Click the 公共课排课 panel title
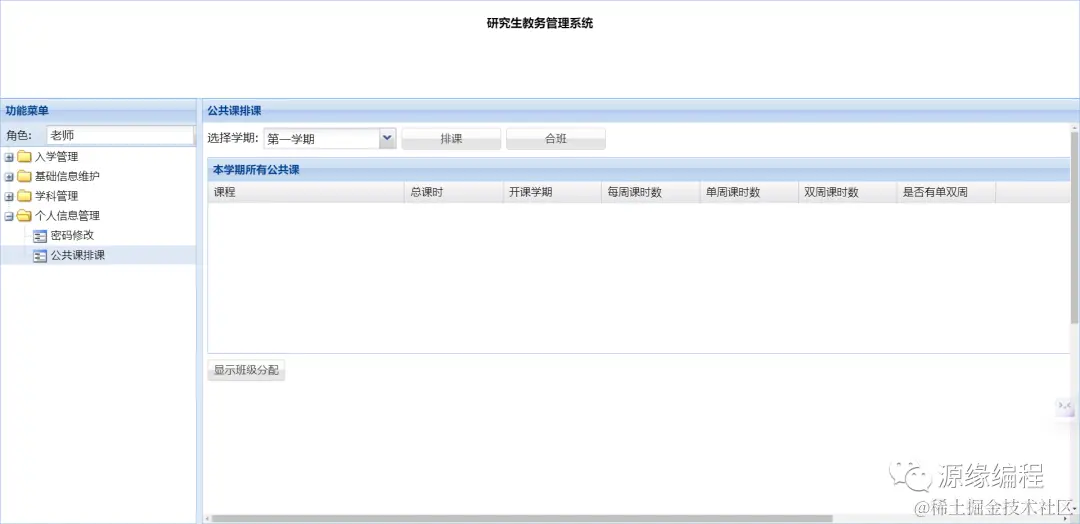The image size is (1080, 524). tap(234, 111)
